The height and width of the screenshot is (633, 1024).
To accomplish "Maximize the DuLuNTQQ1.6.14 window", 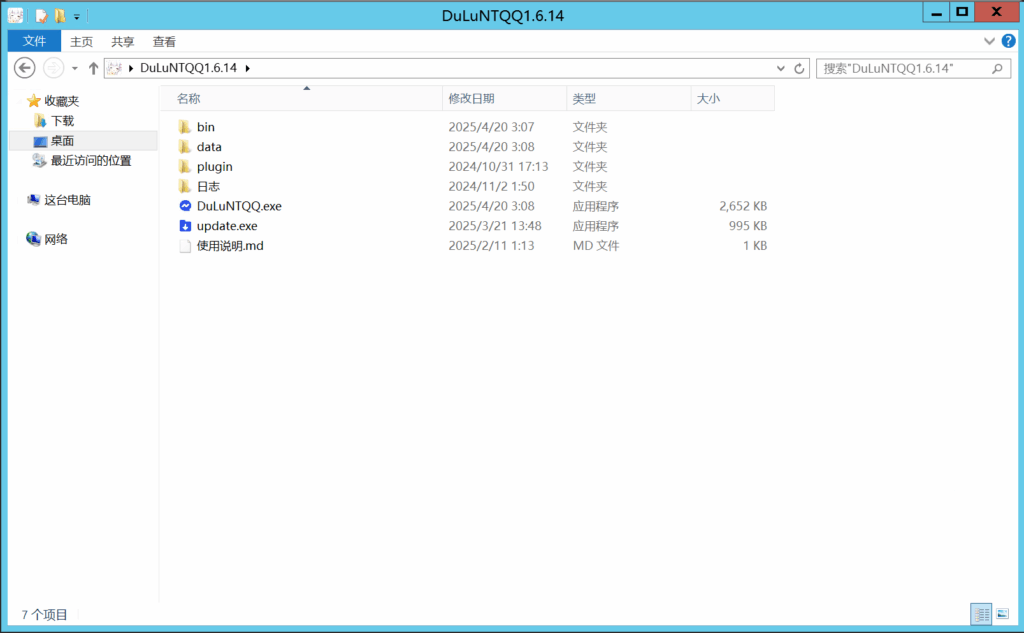I will point(962,12).
